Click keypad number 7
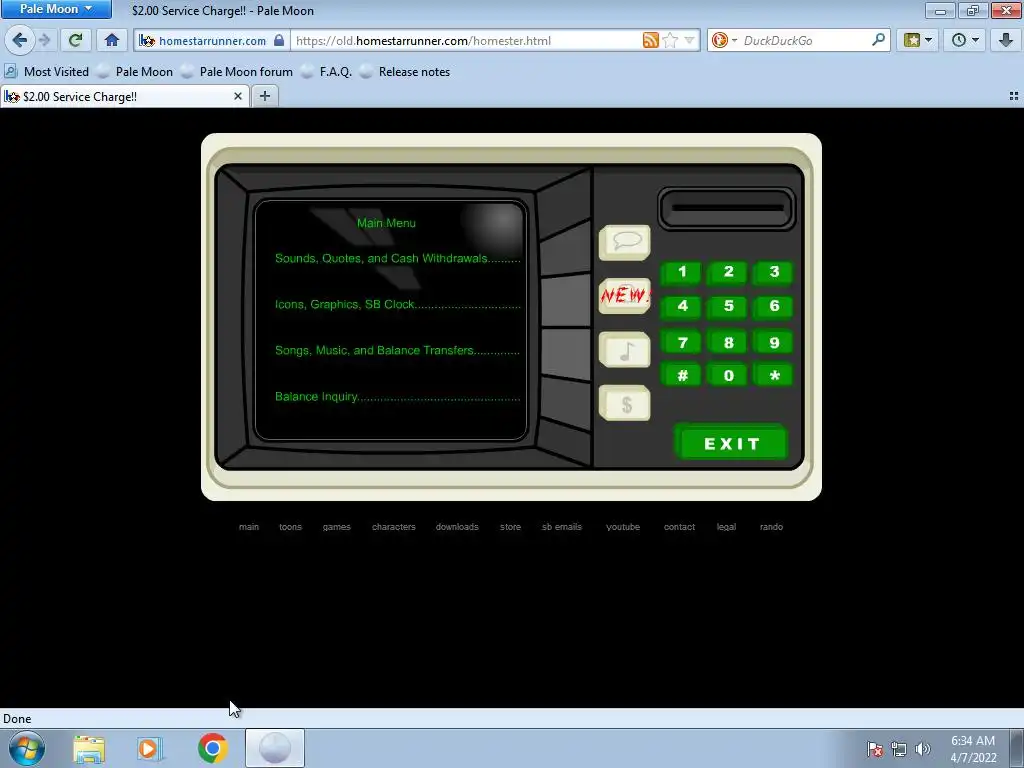The width and height of the screenshot is (1024, 768). point(682,343)
